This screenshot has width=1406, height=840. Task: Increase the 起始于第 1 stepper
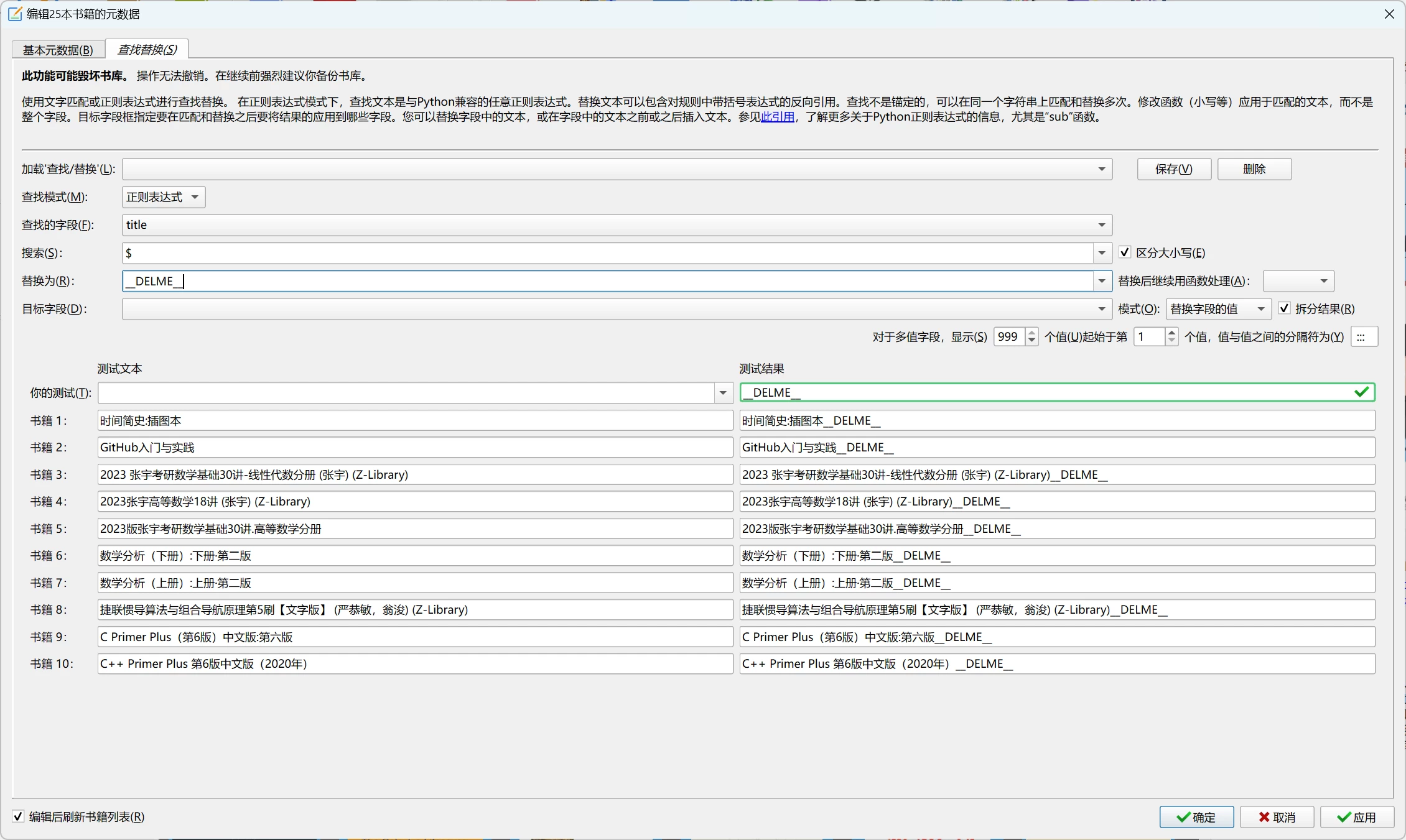[1171, 332]
